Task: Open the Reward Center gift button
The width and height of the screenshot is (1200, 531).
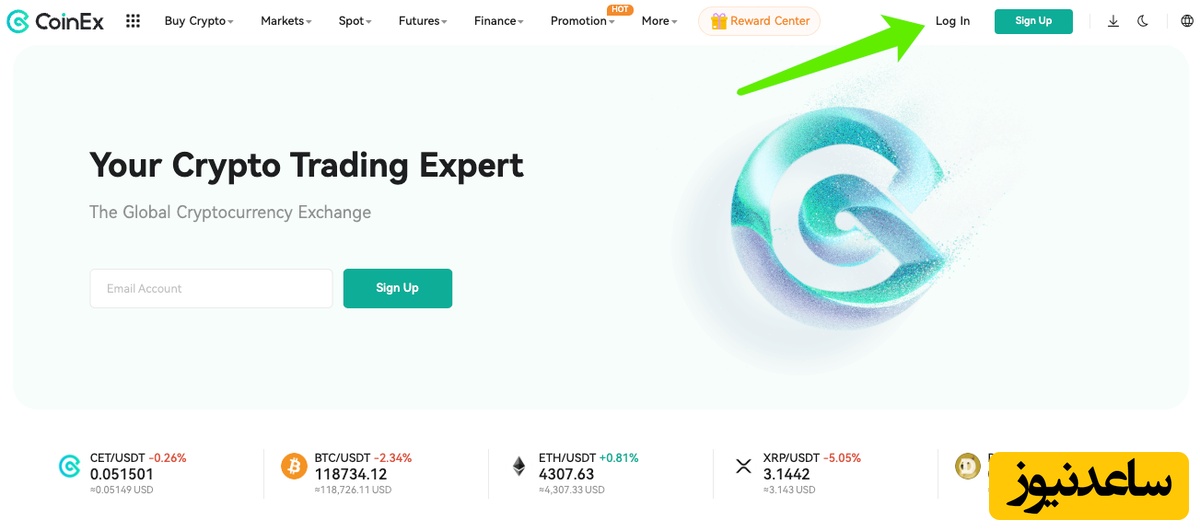Action: [x=759, y=21]
